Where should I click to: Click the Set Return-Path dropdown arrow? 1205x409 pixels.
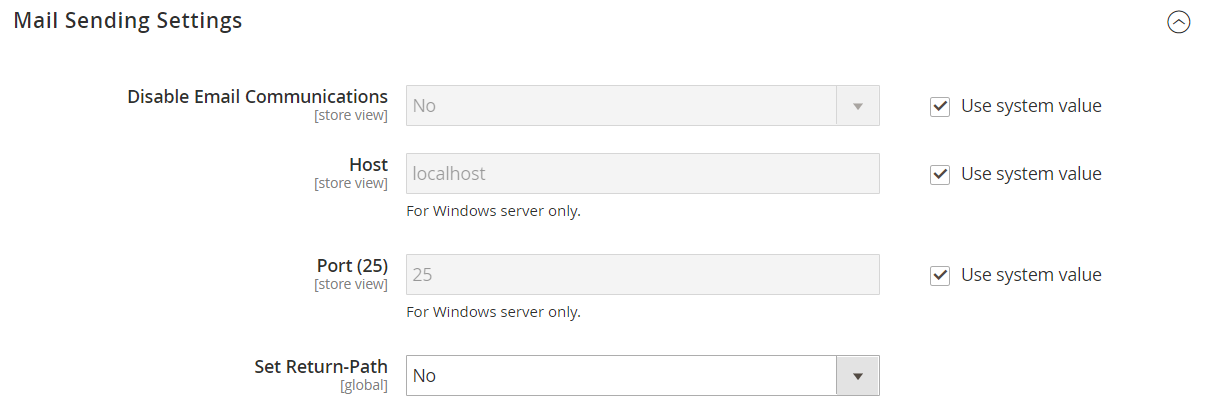[857, 376]
